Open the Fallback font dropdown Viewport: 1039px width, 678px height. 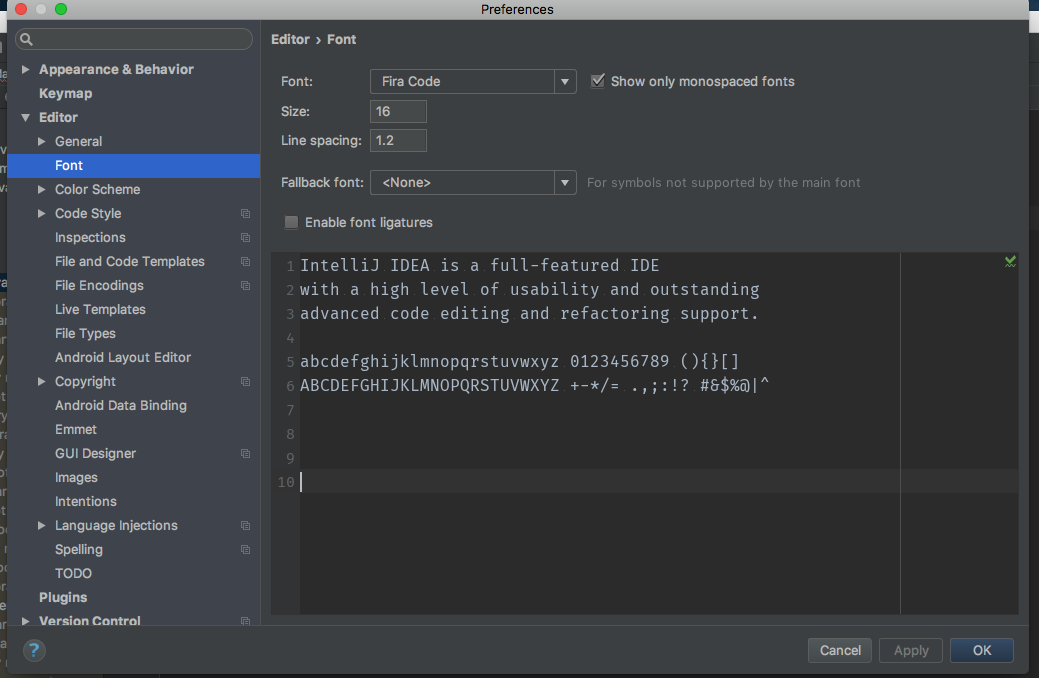[565, 182]
